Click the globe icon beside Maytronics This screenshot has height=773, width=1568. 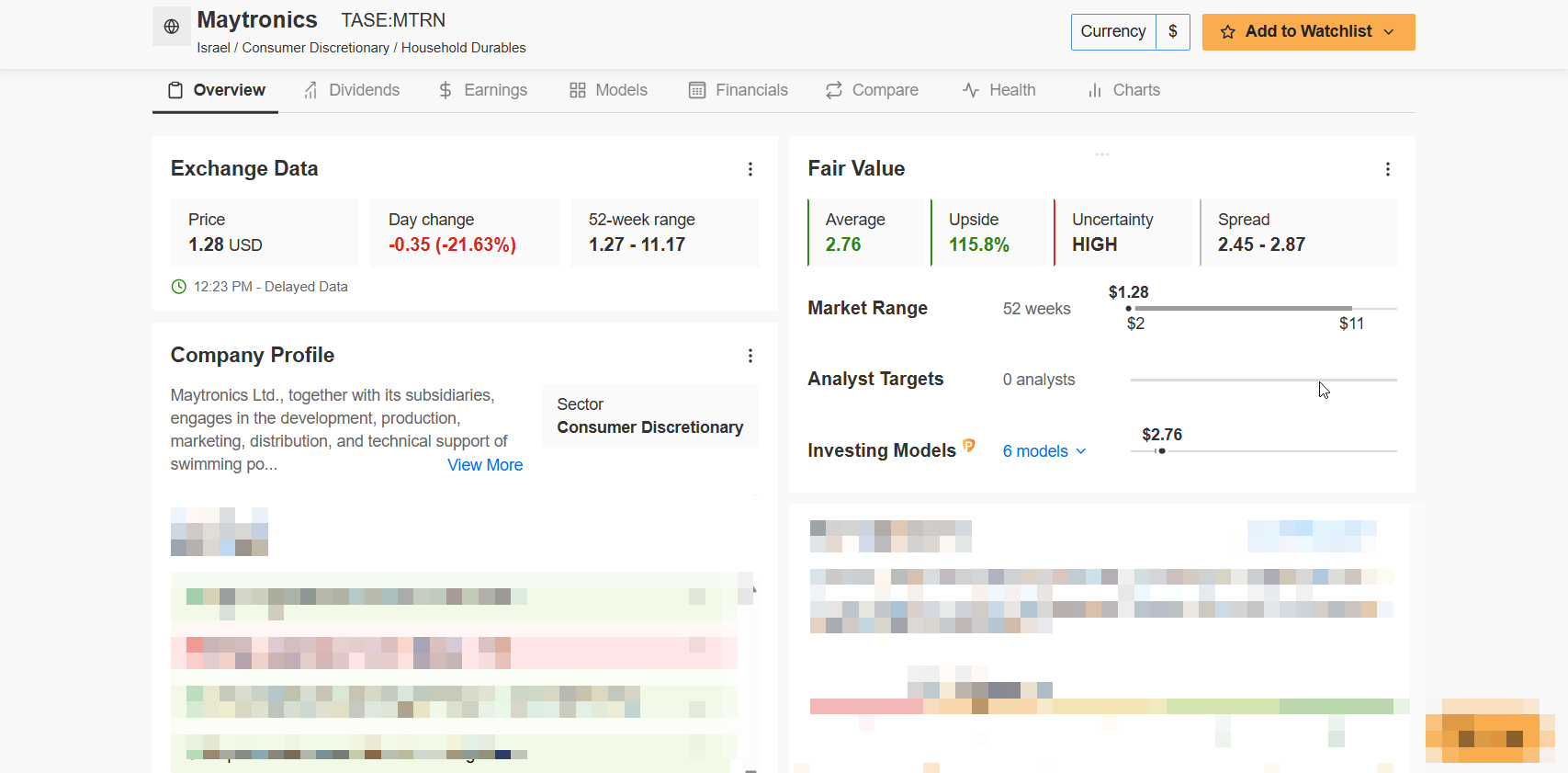(x=172, y=27)
